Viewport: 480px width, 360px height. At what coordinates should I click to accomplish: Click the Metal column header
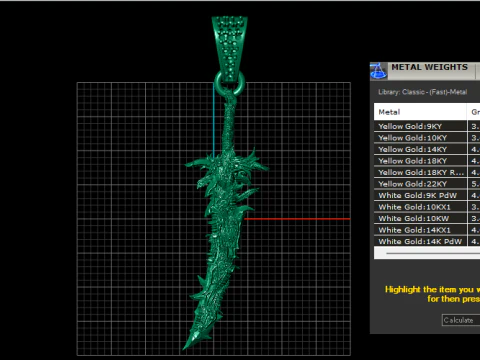(x=420, y=112)
